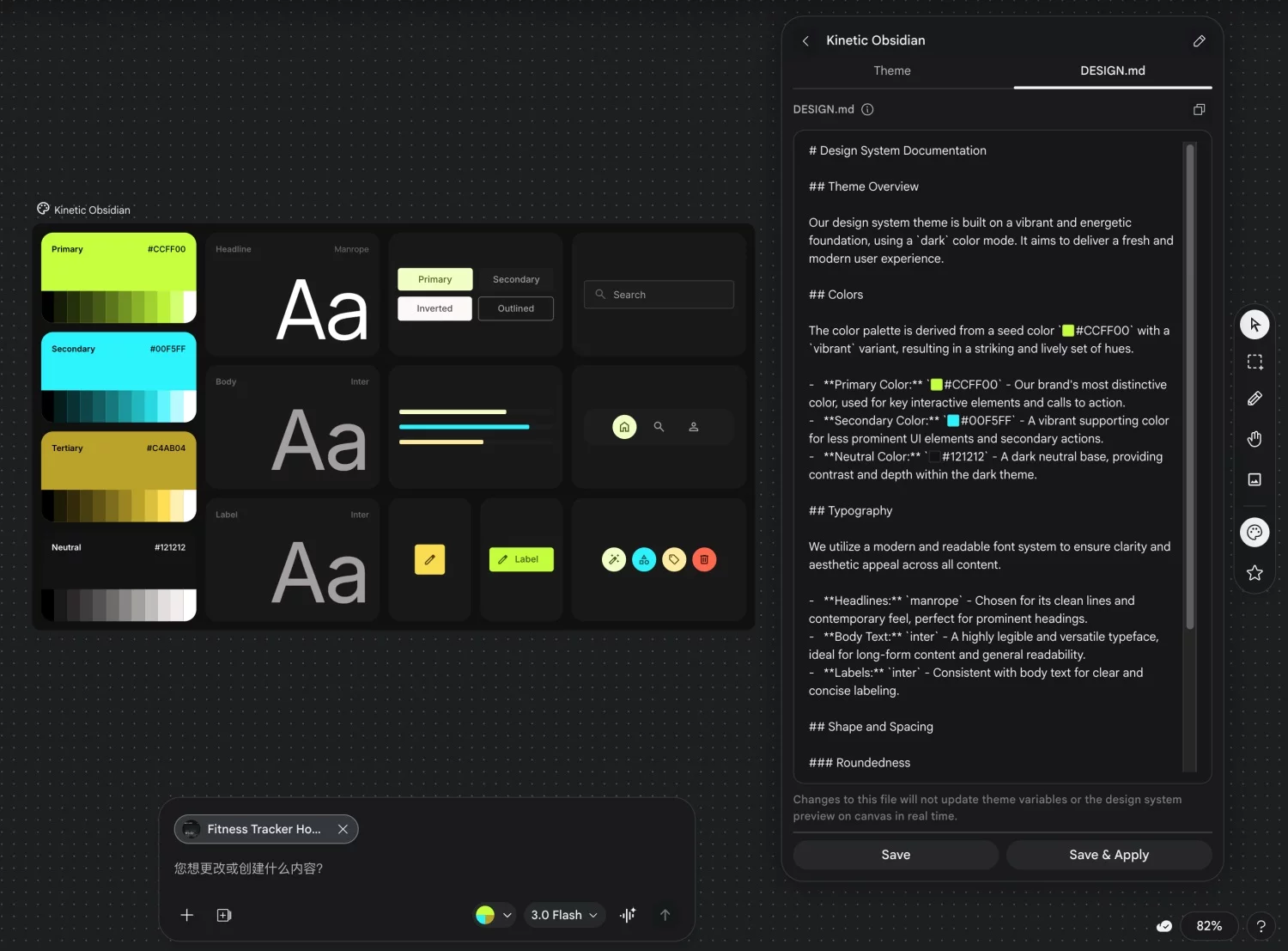Select the DESIGN.md tab
The width and height of the screenshot is (1288, 951).
tap(1112, 70)
